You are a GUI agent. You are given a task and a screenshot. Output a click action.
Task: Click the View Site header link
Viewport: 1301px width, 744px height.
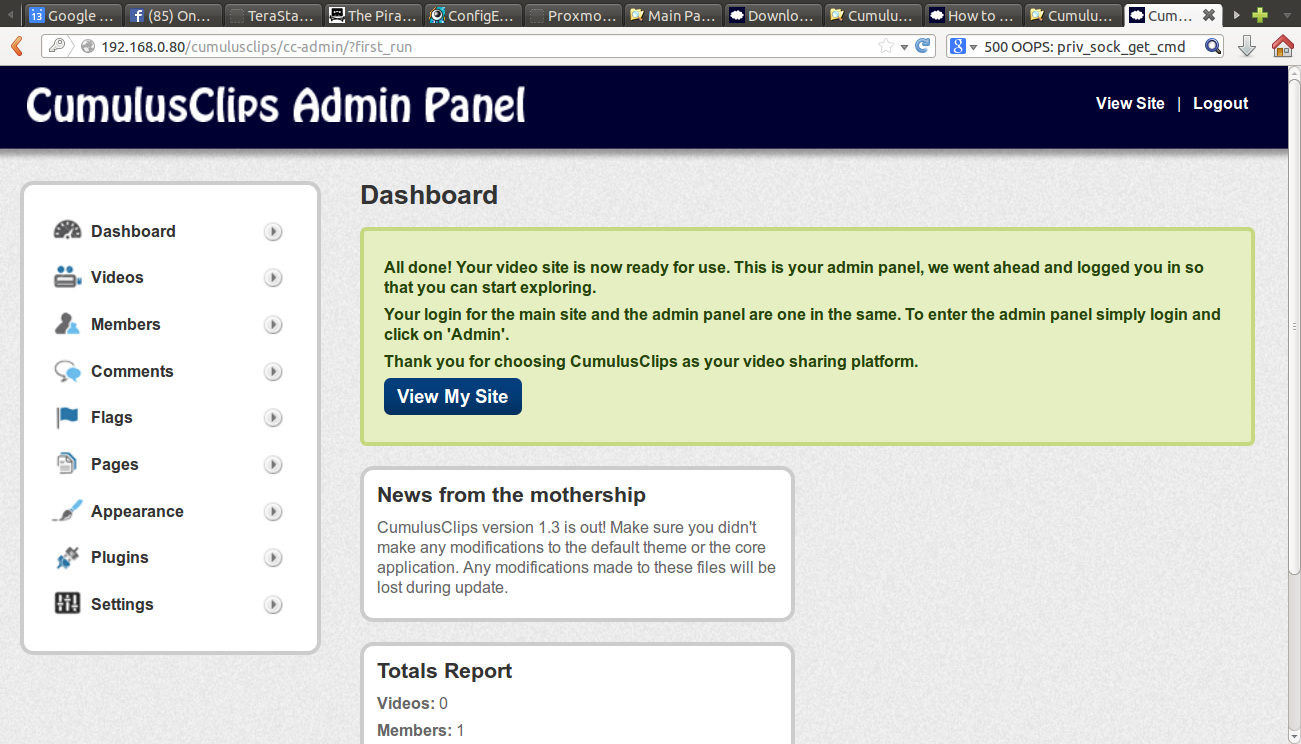tap(1129, 103)
